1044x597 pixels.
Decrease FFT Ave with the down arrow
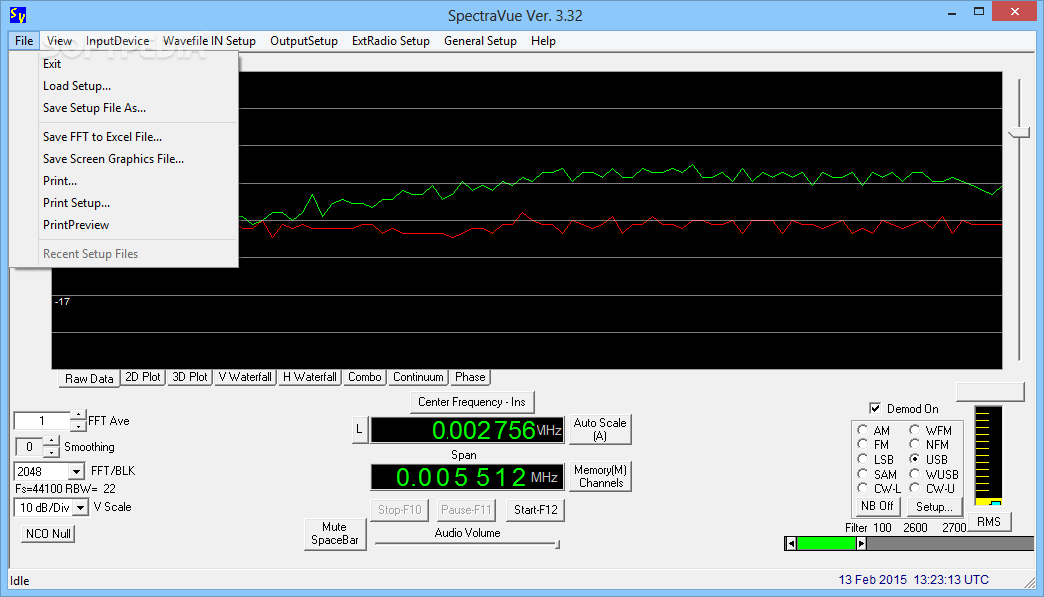pyautogui.click(x=78, y=426)
